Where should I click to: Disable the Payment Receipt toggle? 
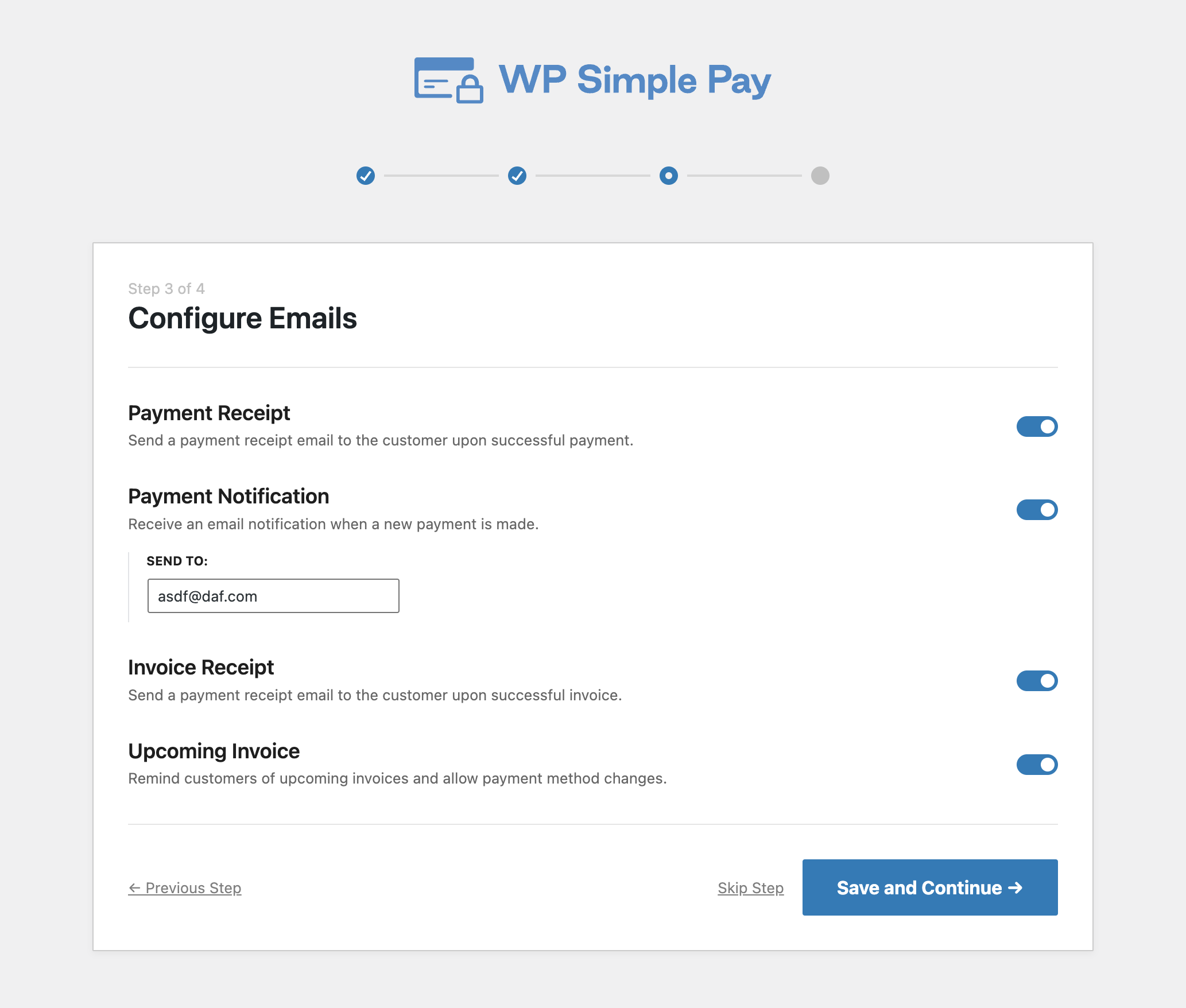pos(1036,427)
